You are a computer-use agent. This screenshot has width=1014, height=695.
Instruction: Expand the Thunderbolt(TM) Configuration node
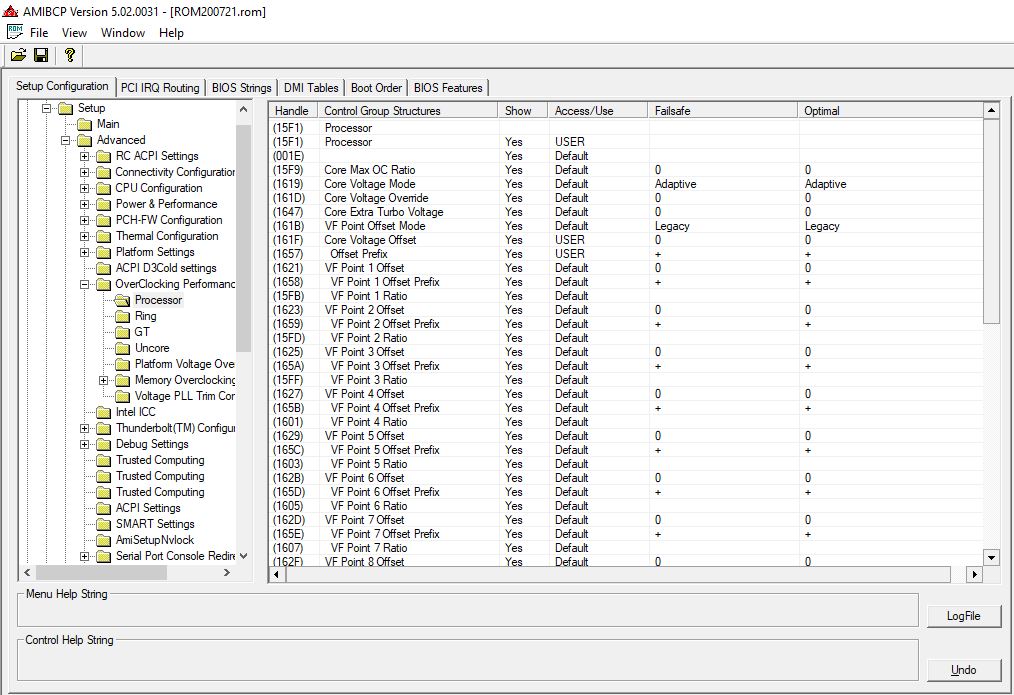(x=85, y=429)
